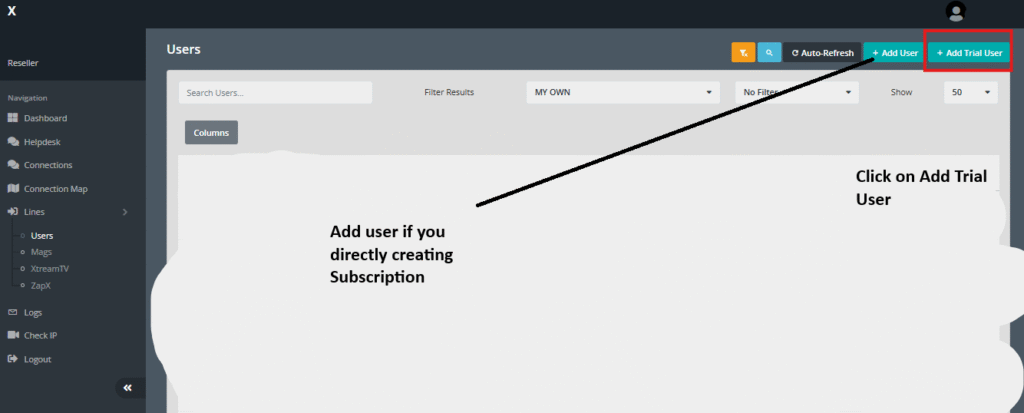This screenshot has height=413, width=1024.
Task: Open Connection Map in sidebar
Action: click(55, 188)
